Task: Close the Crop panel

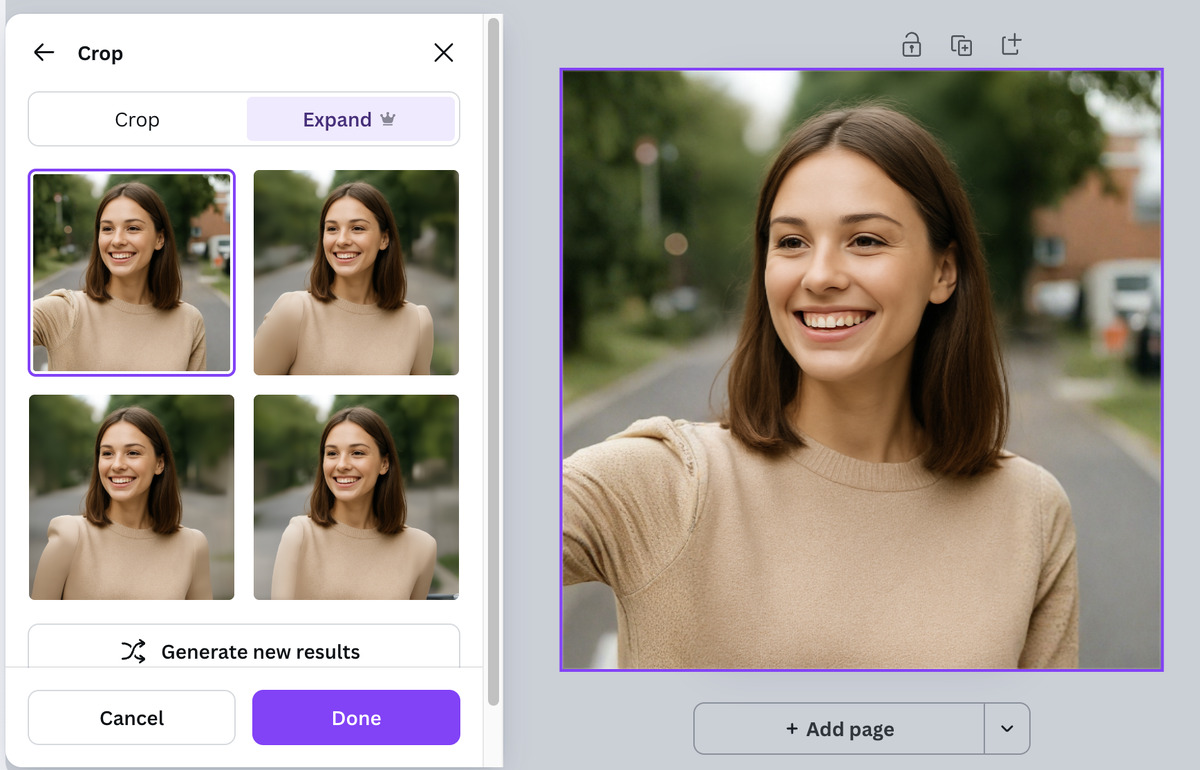Action: click(443, 53)
